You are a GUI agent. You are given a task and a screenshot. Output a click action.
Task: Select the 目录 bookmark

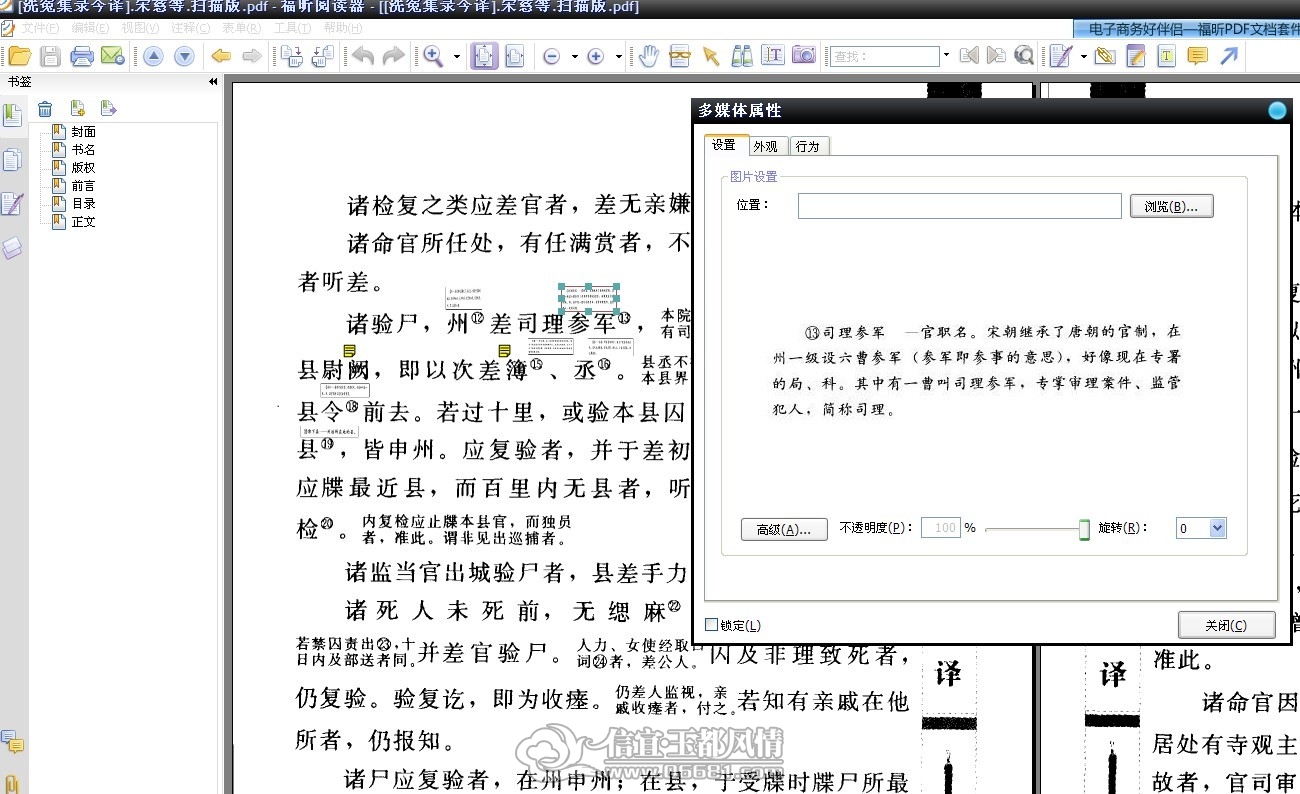tap(84, 203)
